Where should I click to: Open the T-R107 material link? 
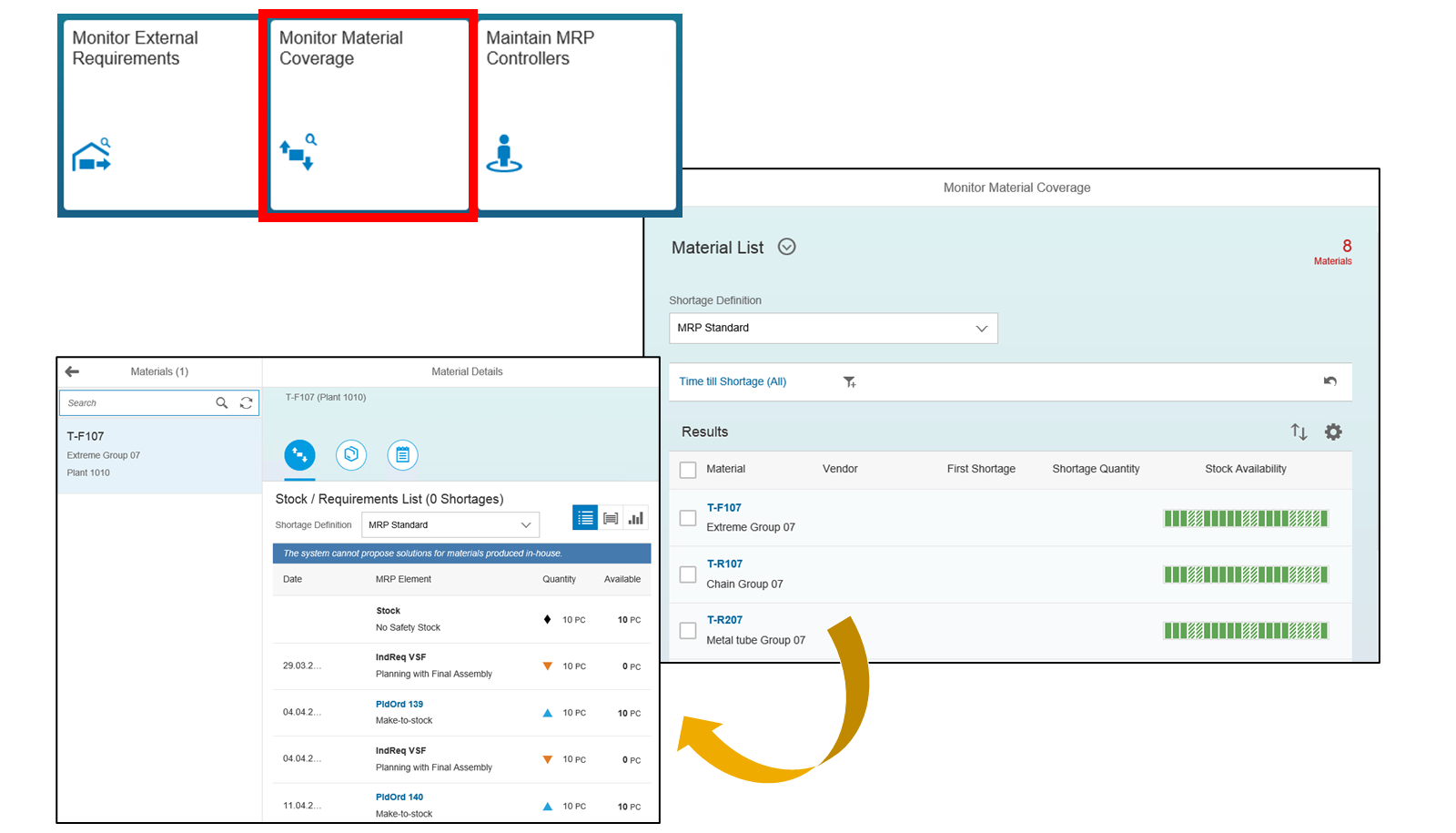point(724,564)
